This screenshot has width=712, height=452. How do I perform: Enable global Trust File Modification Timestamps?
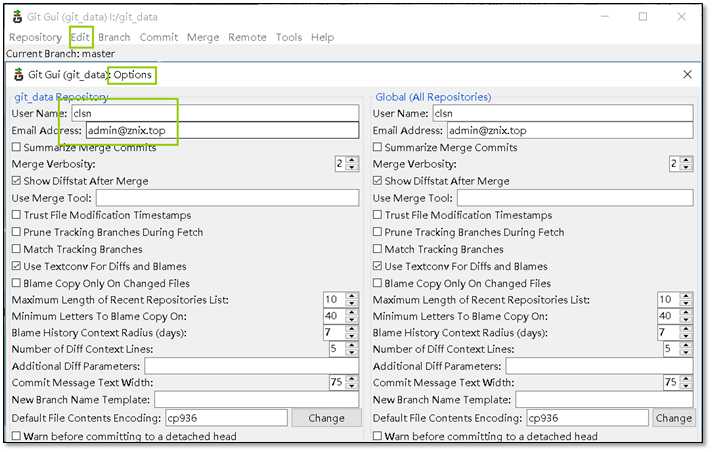pyautogui.click(x=377, y=215)
